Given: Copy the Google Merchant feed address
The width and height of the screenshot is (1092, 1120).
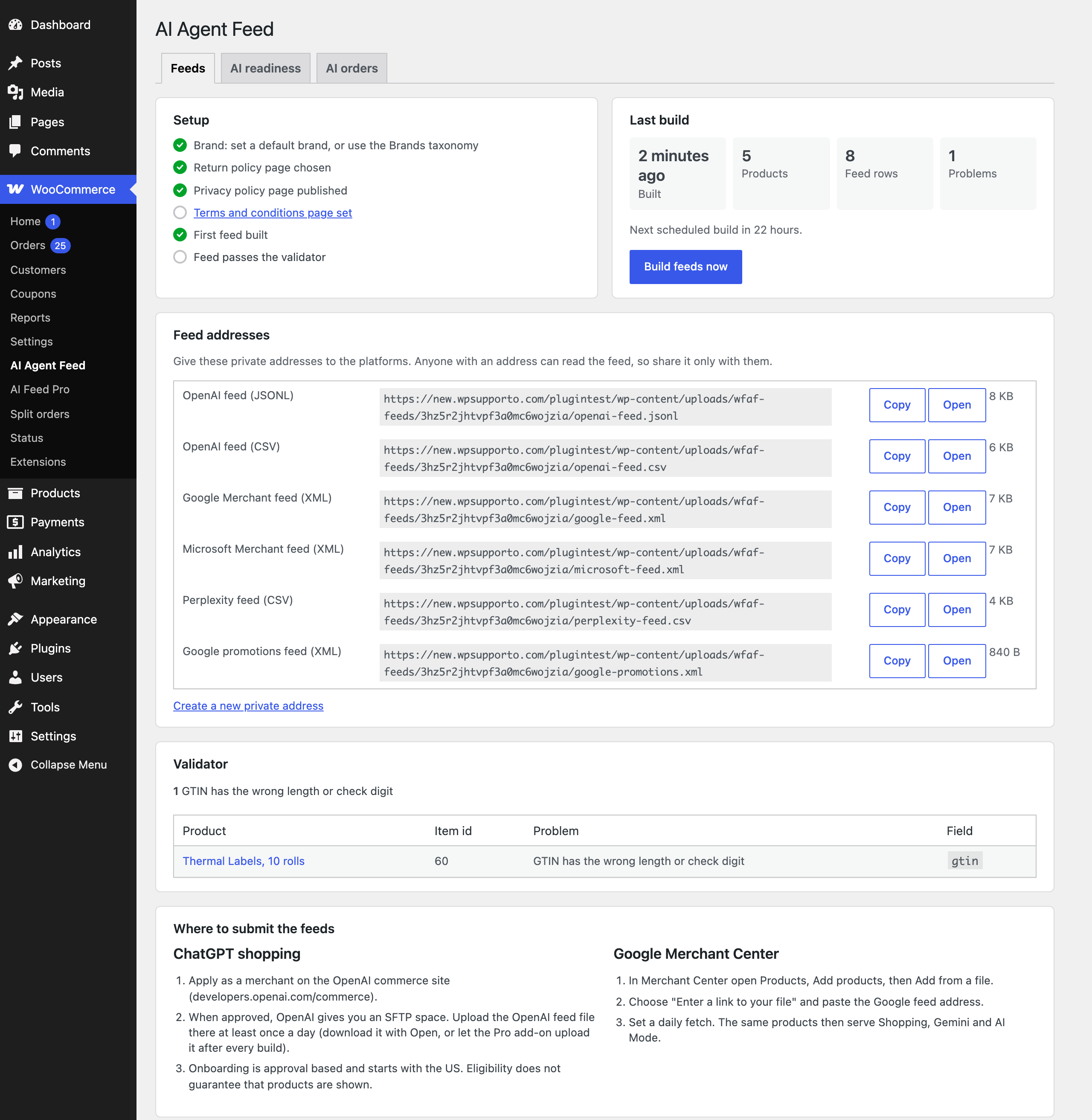Looking at the screenshot, I should [x=897, y=507].
